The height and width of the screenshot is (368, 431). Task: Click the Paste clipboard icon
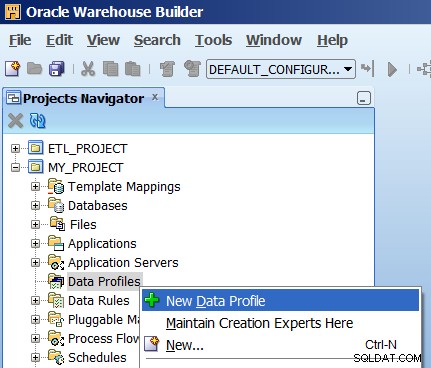[133, 69]
